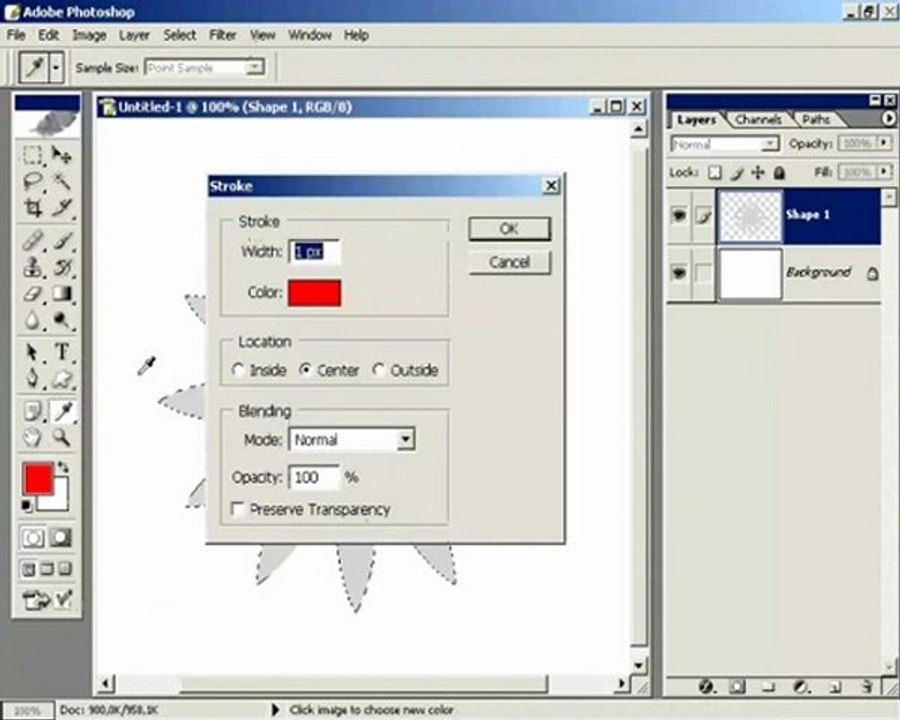Add a layer style in Layers panel
The height and width of the screenshot is (720, 900).
[706, 686]
